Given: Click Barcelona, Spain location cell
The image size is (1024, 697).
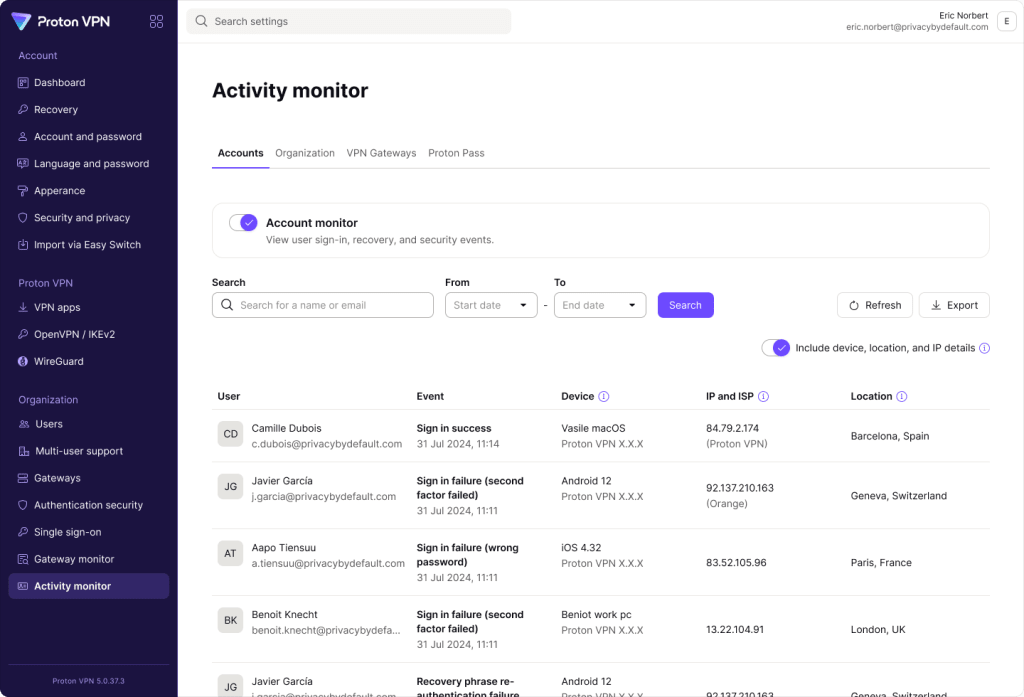Looking at the screenshot, I should (x=889, y=436).
